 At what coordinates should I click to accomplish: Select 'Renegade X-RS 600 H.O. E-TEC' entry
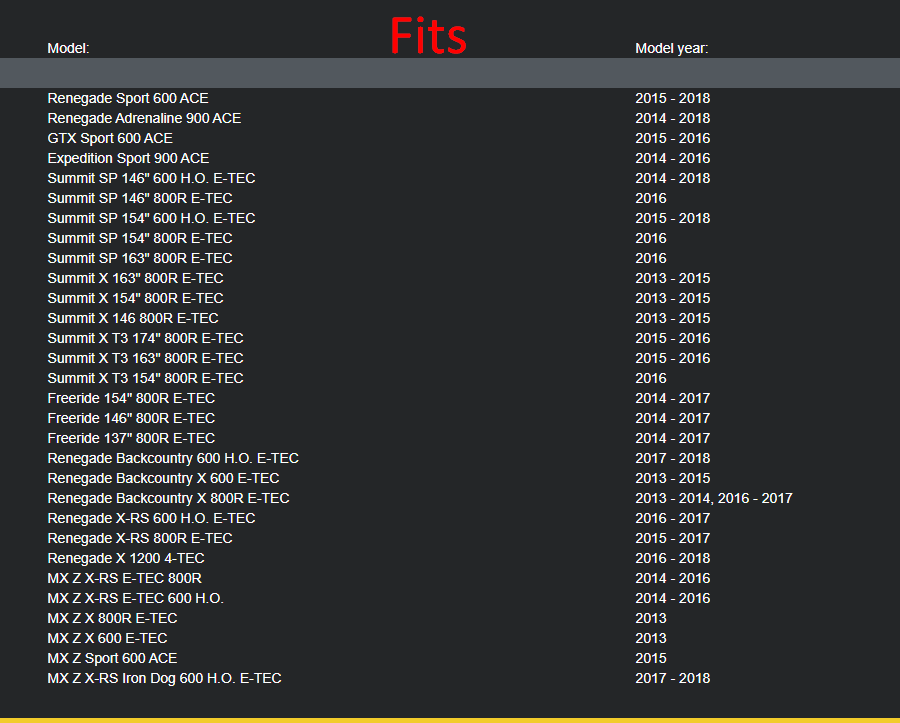coord(152,519)
